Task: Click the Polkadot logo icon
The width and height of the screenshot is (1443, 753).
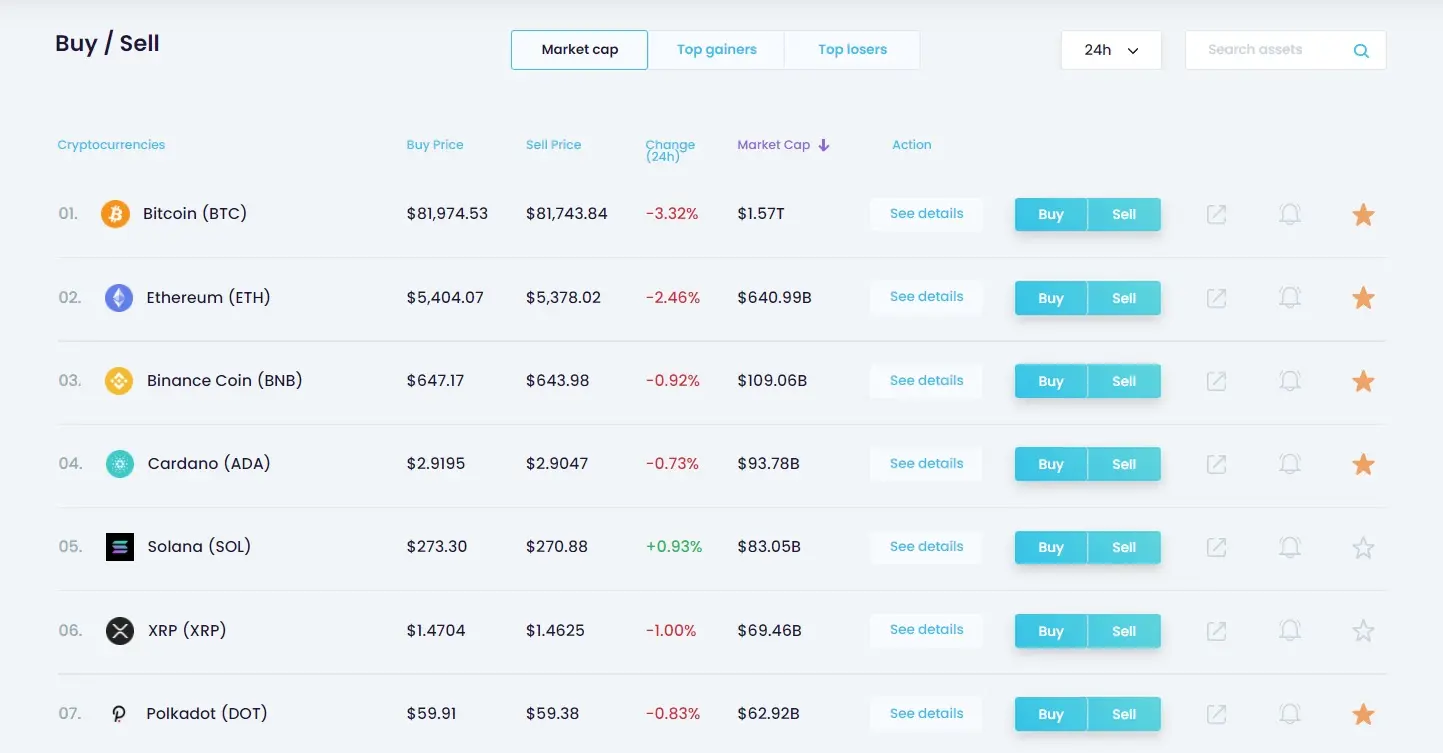Action: (x=119, y=714)
